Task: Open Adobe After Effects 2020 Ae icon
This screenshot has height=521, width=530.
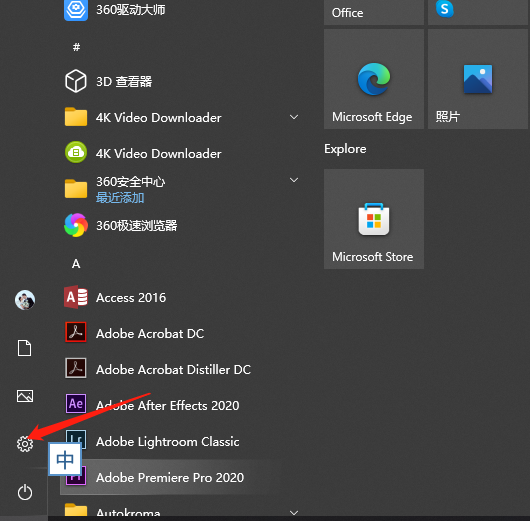Action: (x=76, y=404)
